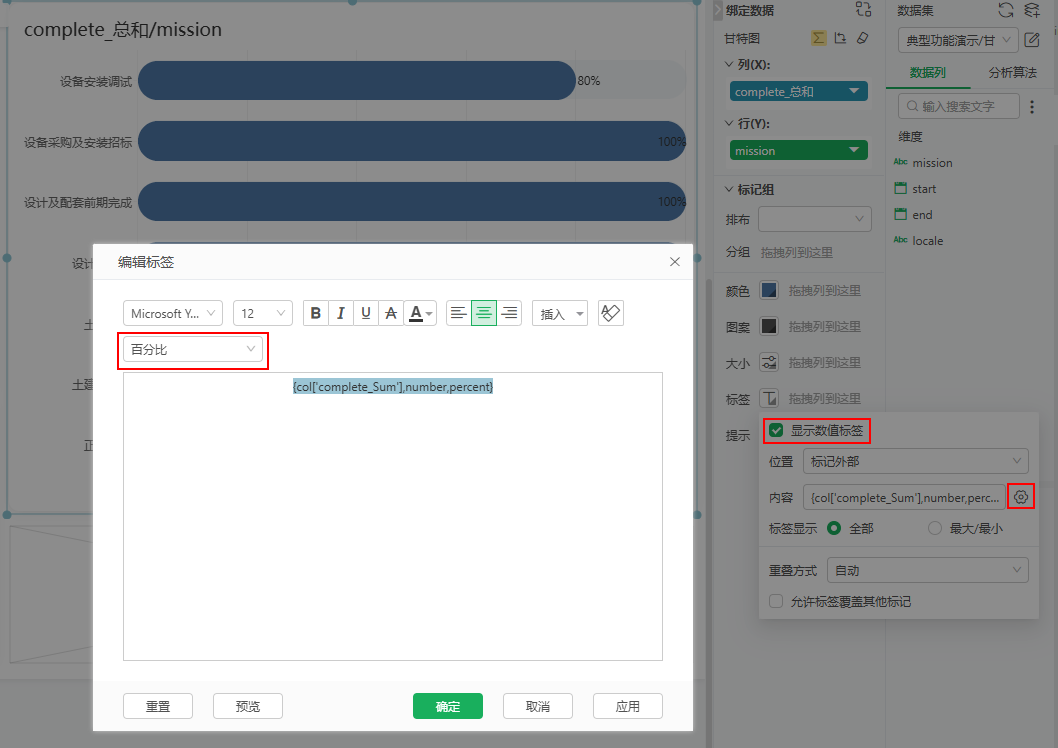The height and width of the screenshot is (748, 1058).
Task: Refresh the dataset list
Action: coord(1006,10)
